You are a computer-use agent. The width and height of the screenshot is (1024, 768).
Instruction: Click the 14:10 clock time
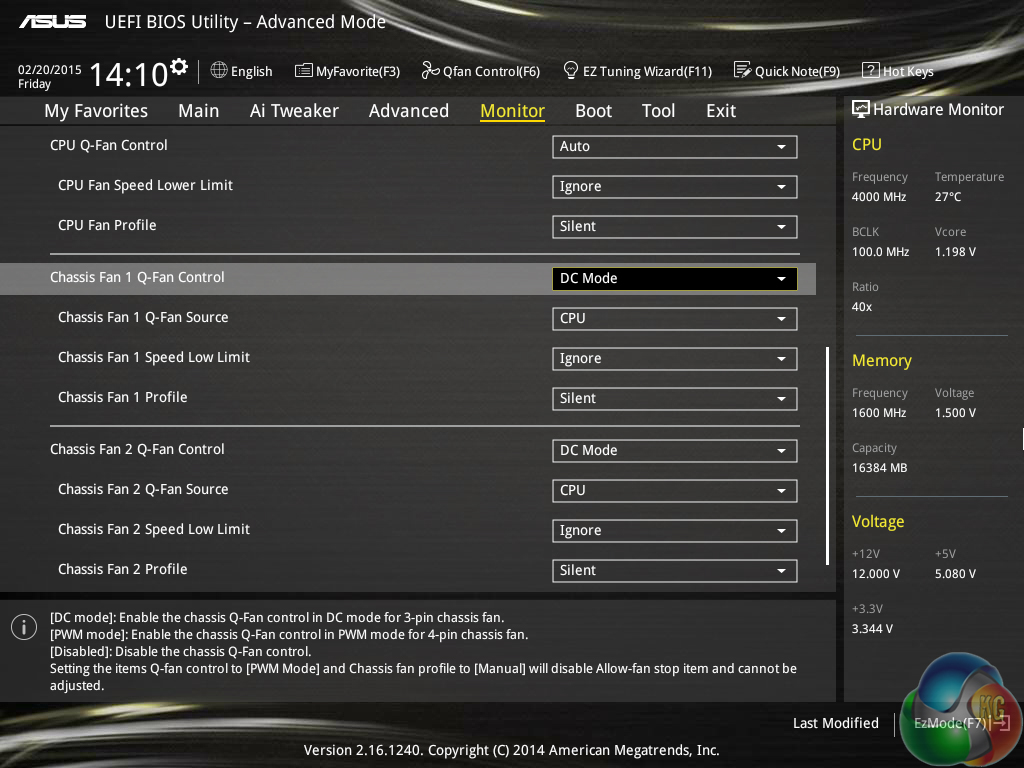129,74
